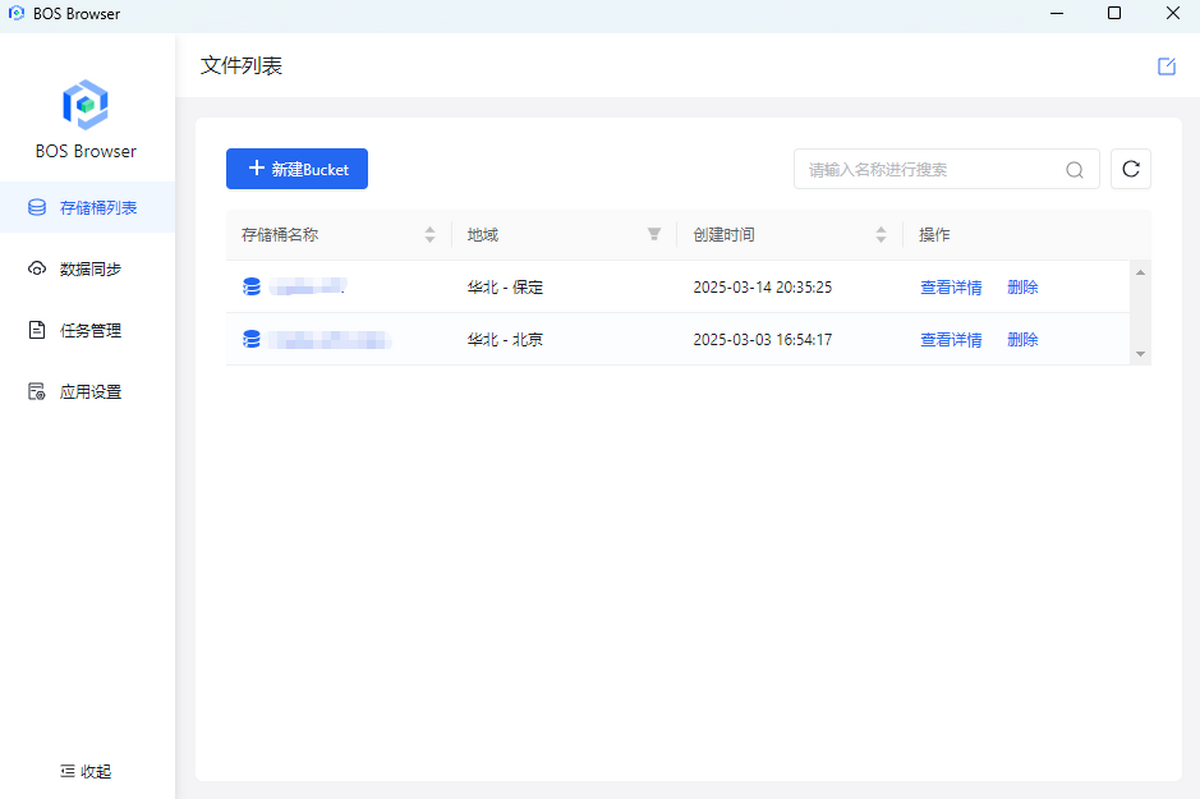Open the 存储桶列表 sidebar menu

[87, 208]
